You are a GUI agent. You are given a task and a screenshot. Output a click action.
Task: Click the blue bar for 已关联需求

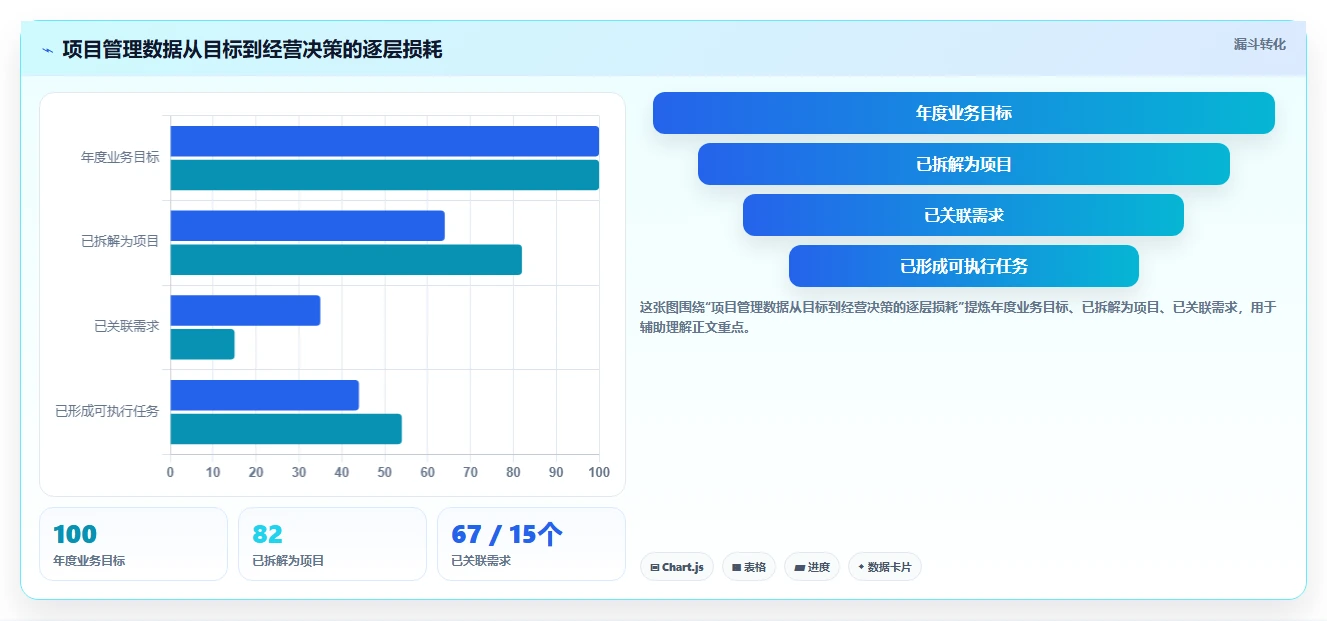[x=245, y=310]
